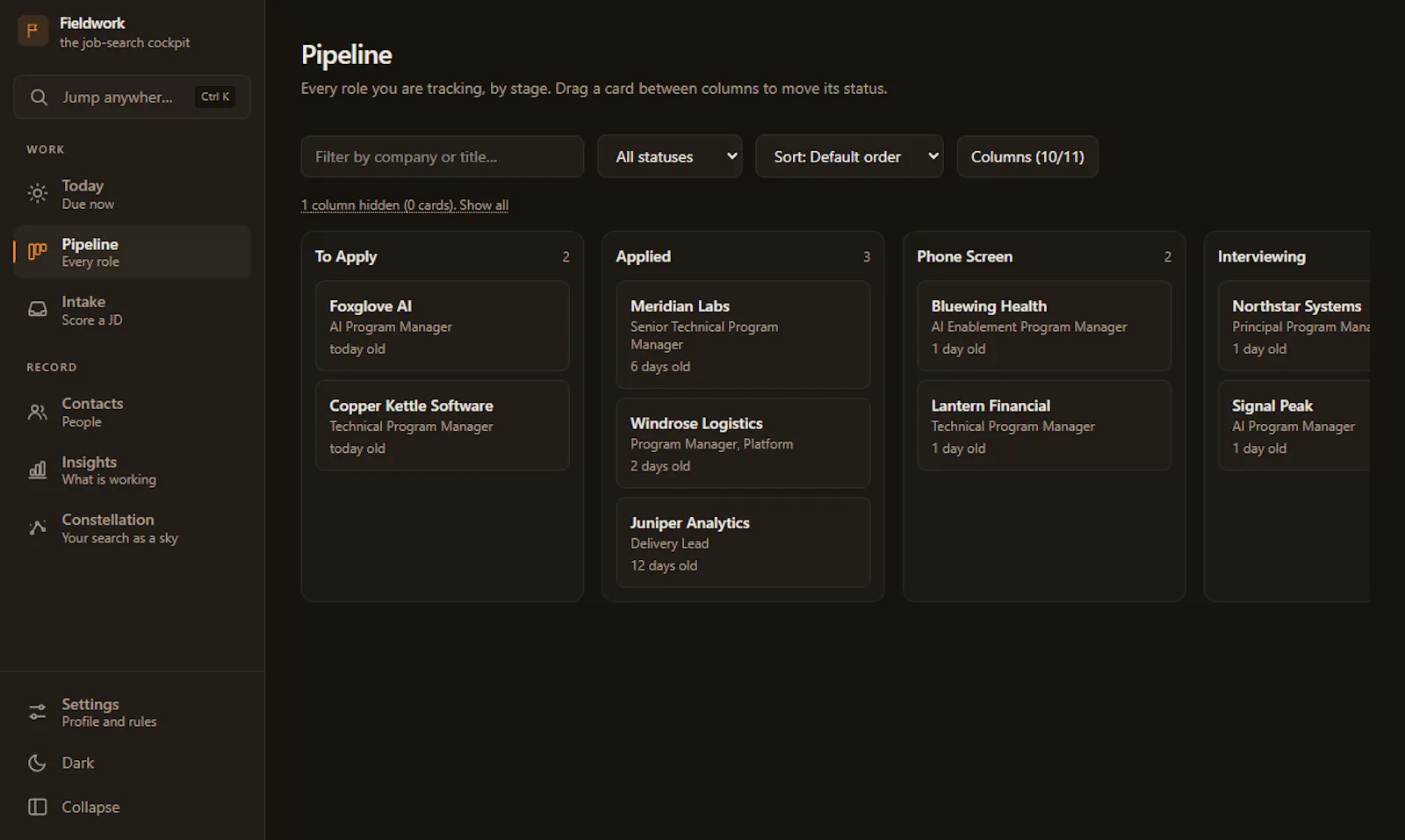Image resolution: width=1405 pixels, height=840 pixels.
Task: Click the Jump anywhere search box
Action: [x=132, y=97]
